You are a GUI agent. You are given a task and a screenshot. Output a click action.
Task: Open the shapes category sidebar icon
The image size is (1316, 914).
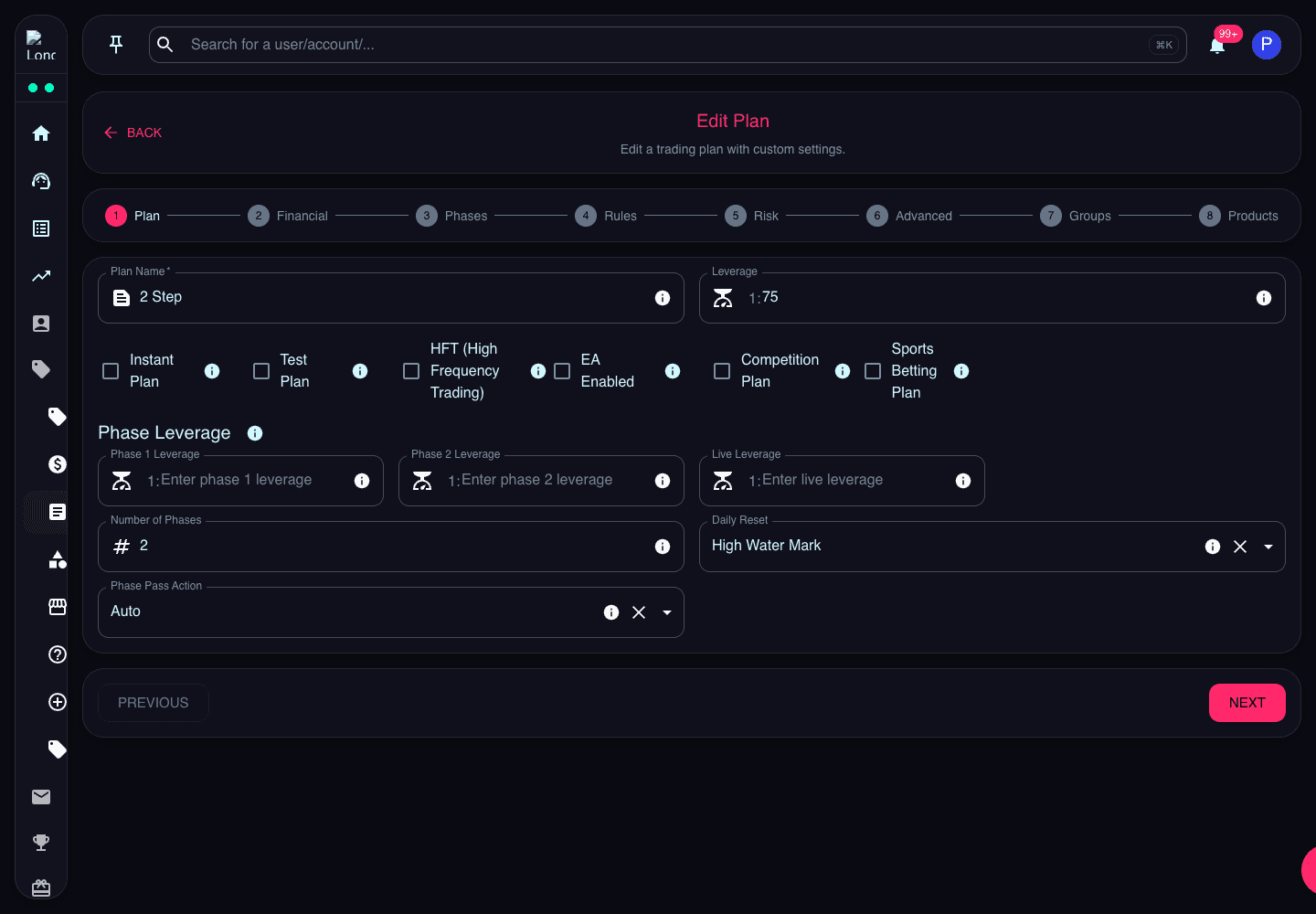coord(58,559)
